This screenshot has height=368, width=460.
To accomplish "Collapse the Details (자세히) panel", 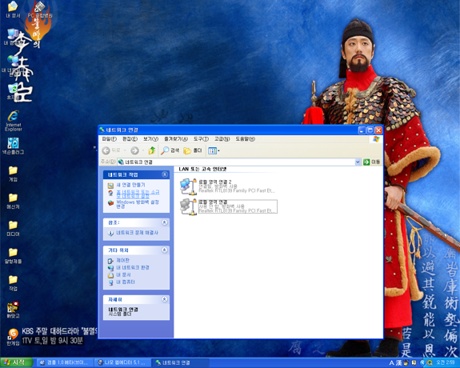I will (x=165, y=299).
